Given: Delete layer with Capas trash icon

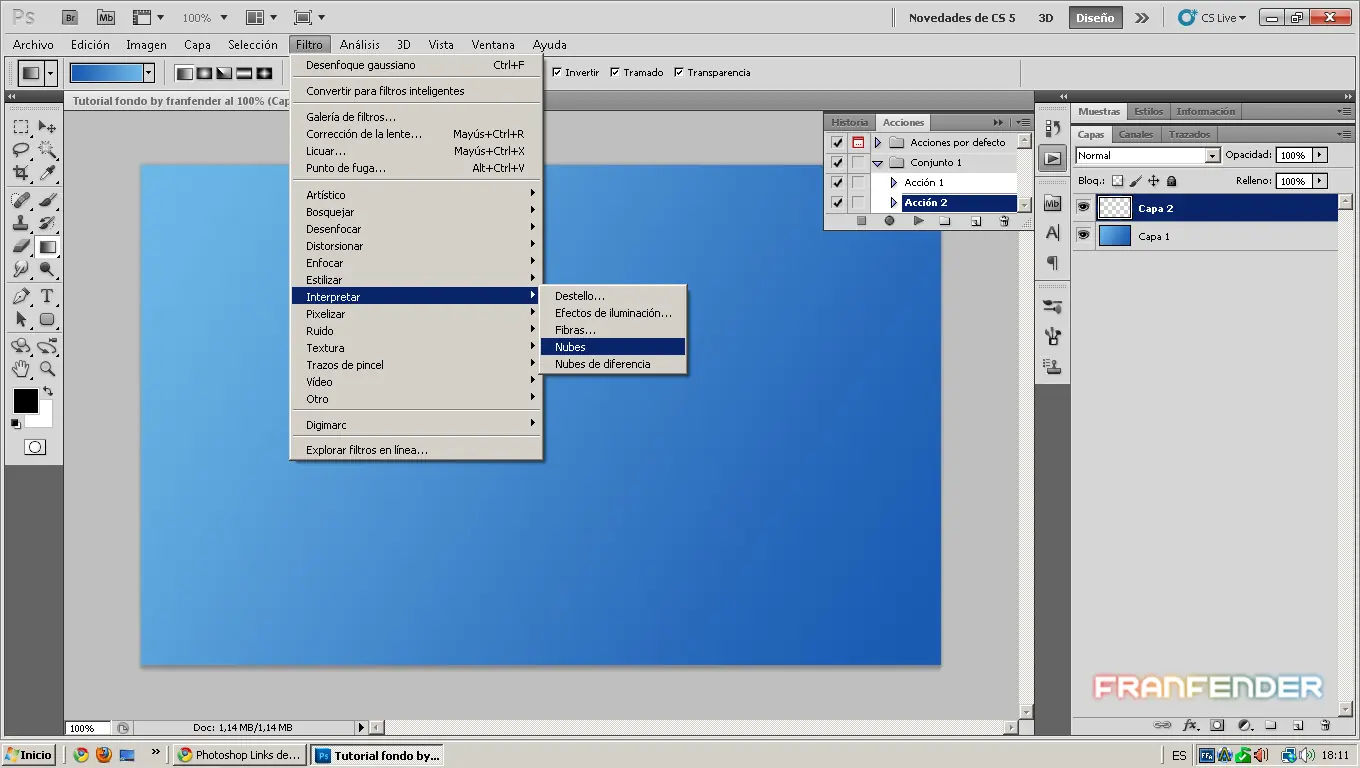Looking at the screenshot, I should coord(1325,725).
